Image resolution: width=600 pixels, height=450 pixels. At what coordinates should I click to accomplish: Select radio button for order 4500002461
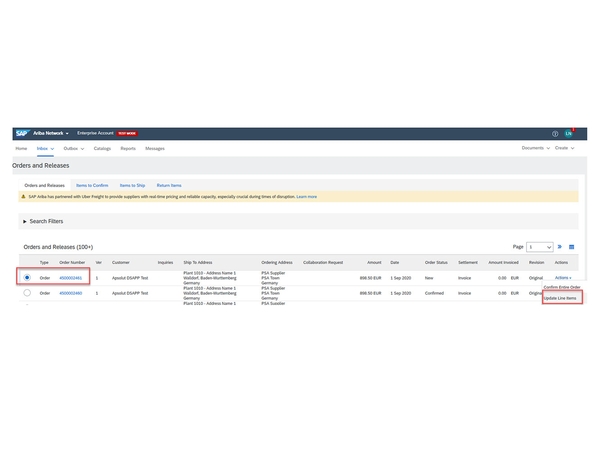(27, 277)
